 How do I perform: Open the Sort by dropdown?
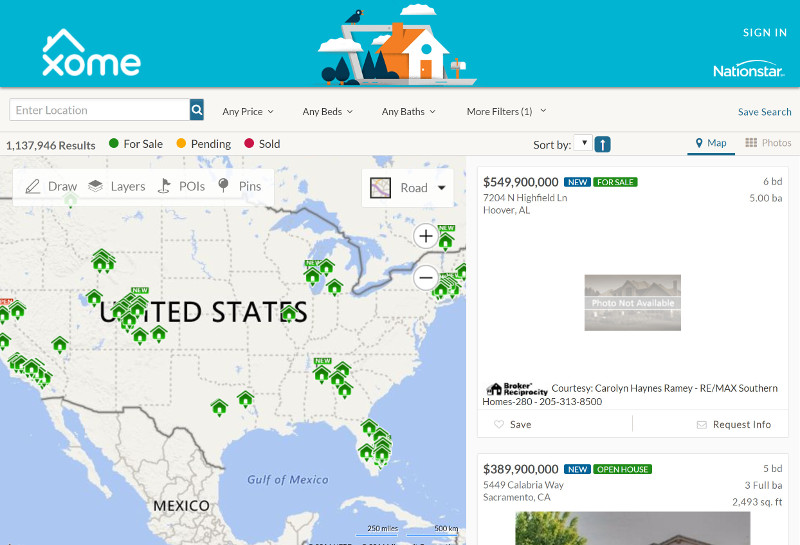point(583,142)
